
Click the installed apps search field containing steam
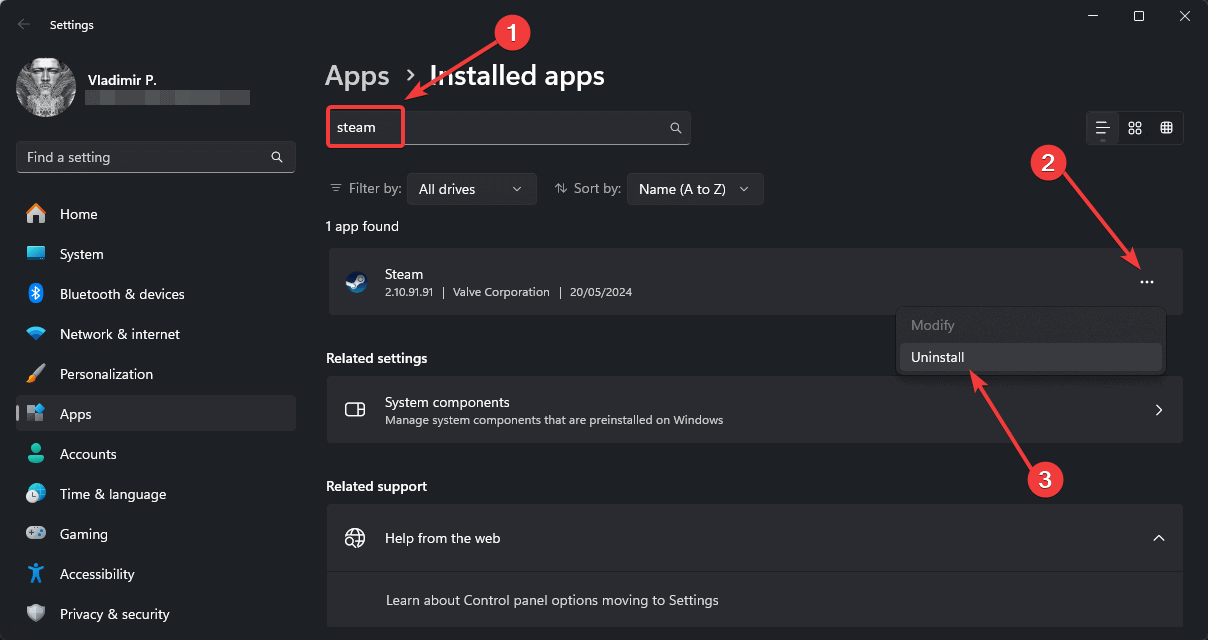click(508, 128)
